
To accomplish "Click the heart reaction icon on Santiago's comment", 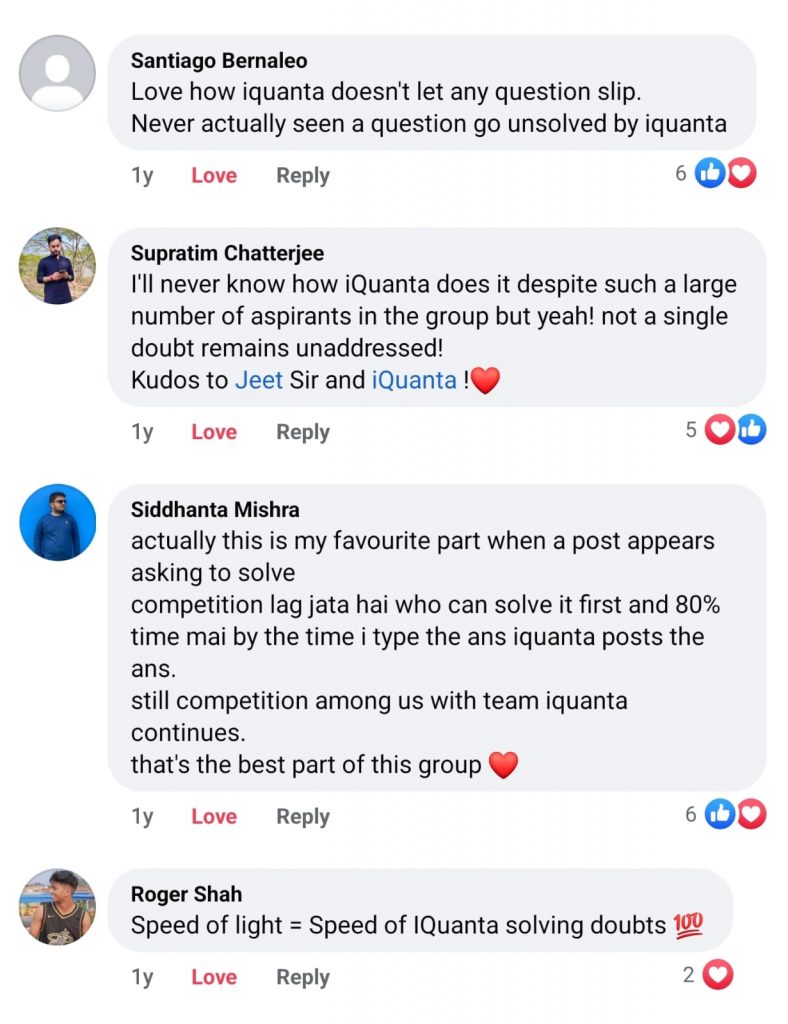I will coord(739,172).
